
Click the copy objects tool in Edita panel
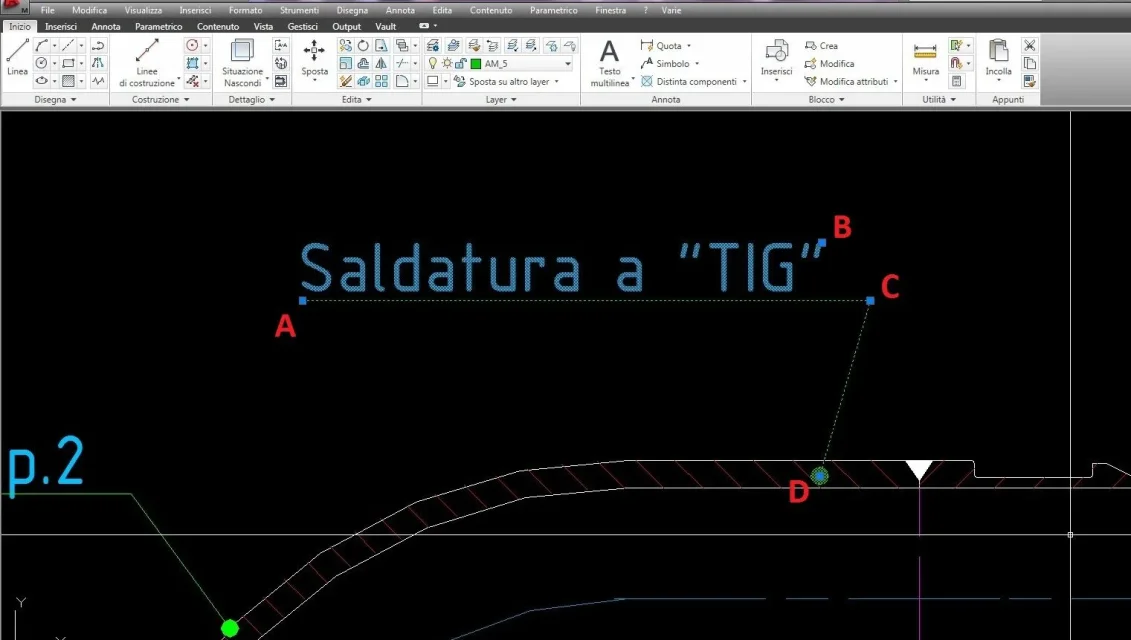coord(346,45)
